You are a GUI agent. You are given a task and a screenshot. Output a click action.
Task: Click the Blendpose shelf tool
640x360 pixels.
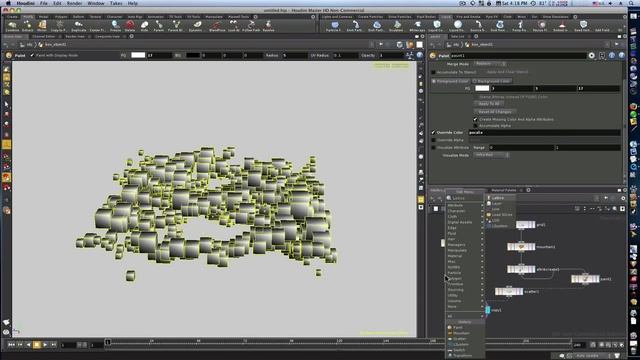217,26
